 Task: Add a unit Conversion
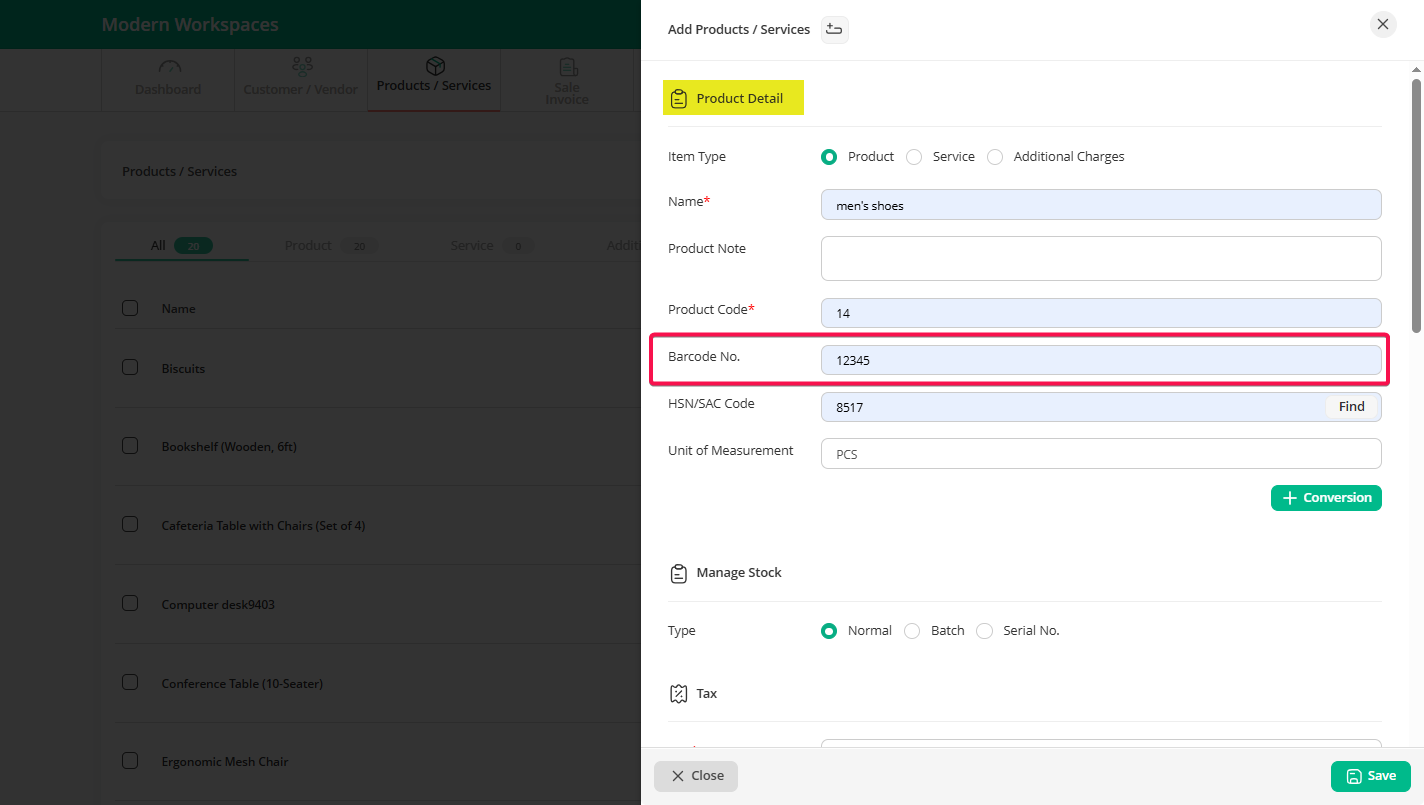pyautogui.click(x=1326, y=498)
